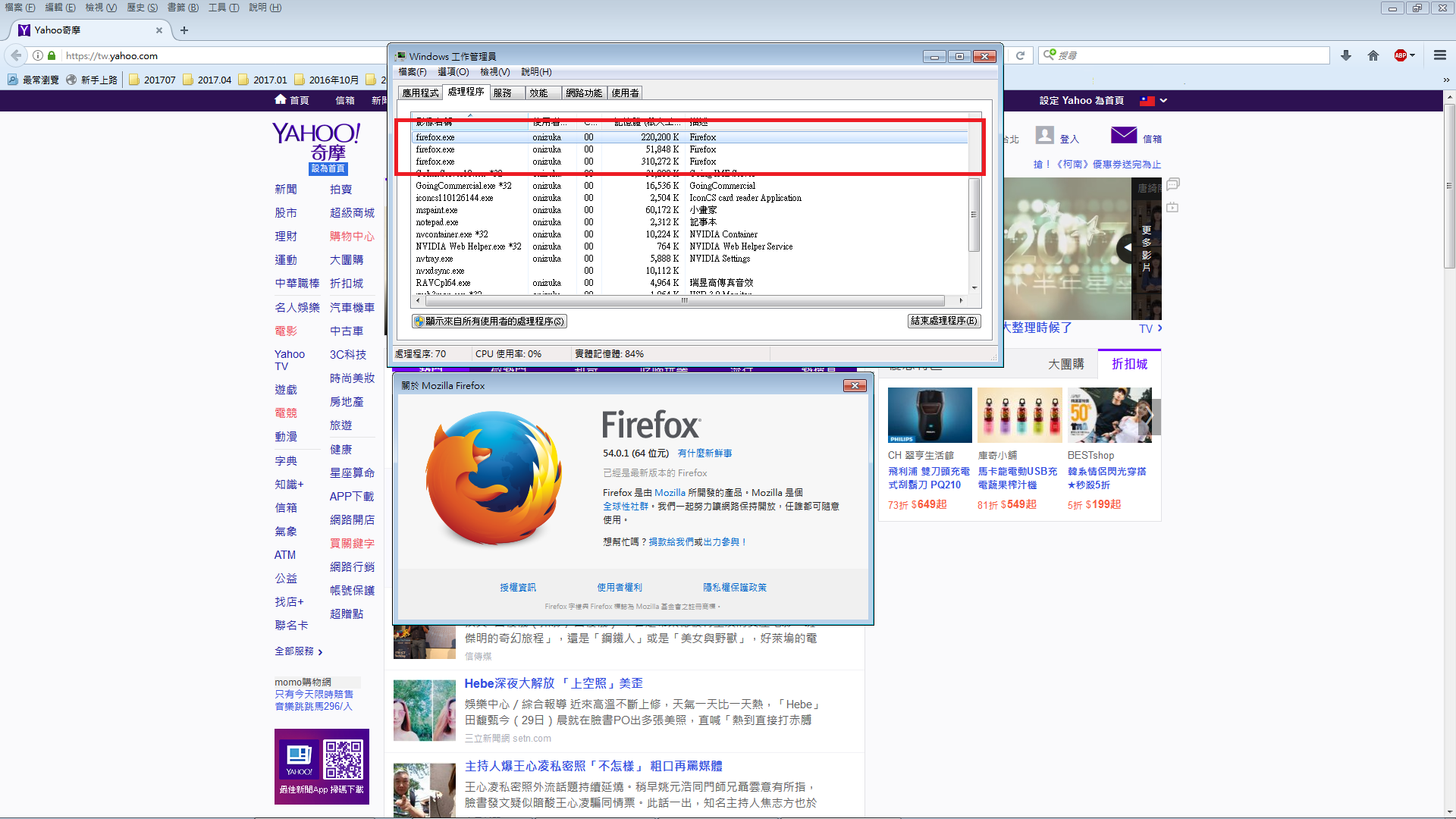Viewport: 1456px width, 819px height.
Task: Open headline Hebe深夜大解放「上空照」美歪
Action: [554, 683]
